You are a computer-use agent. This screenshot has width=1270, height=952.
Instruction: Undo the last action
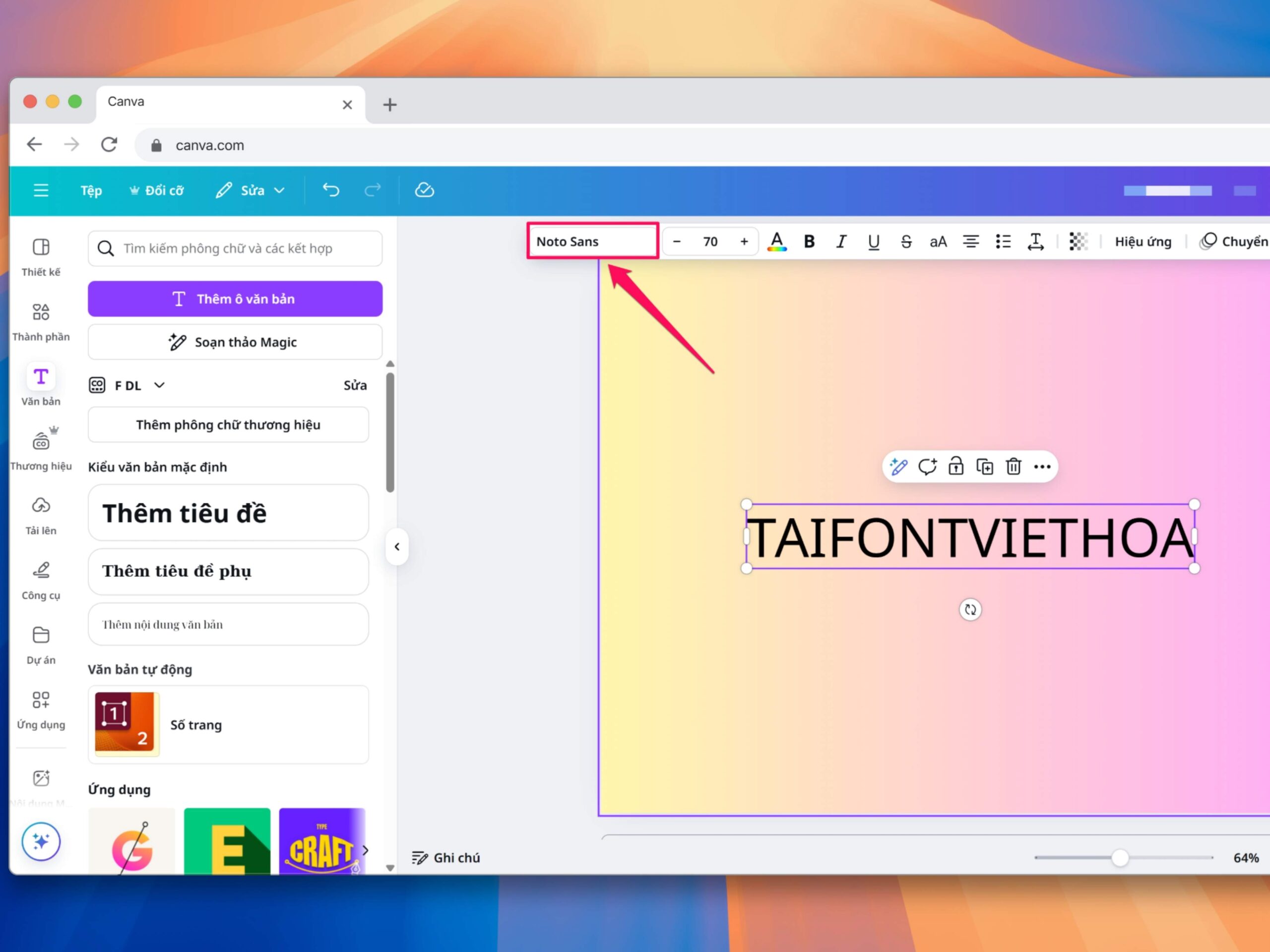tap(331, 190)
